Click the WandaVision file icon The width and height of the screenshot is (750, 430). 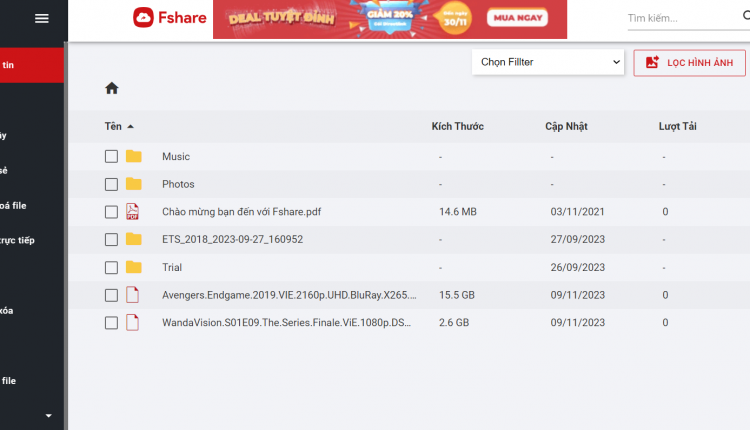(132, 322)
